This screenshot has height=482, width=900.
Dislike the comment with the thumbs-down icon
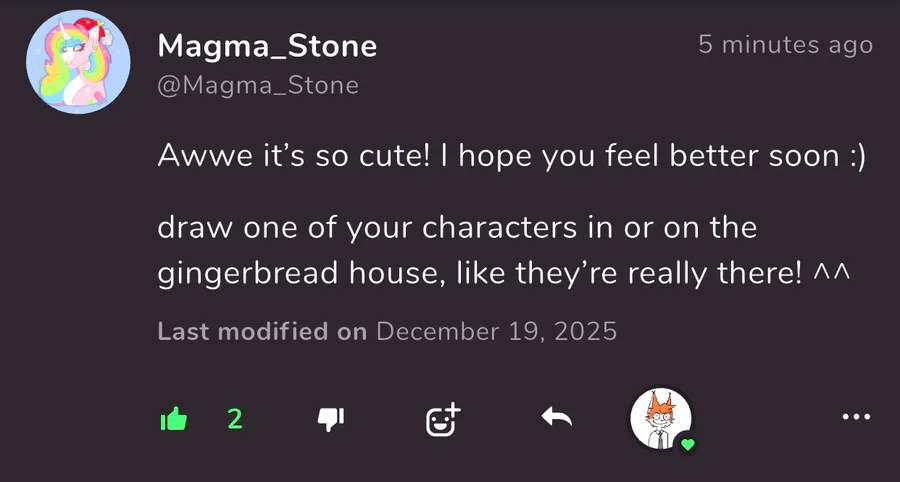tap(330, 420)
